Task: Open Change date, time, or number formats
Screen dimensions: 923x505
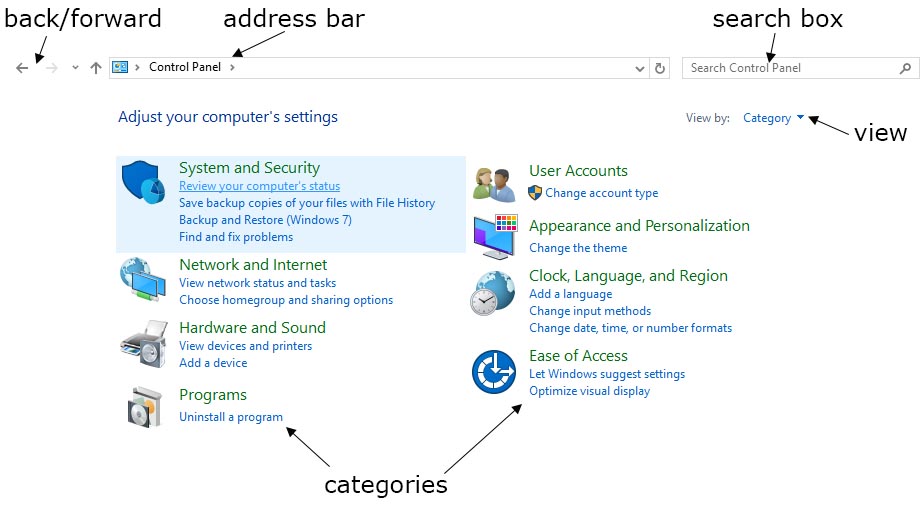Action: coord(630,328)
